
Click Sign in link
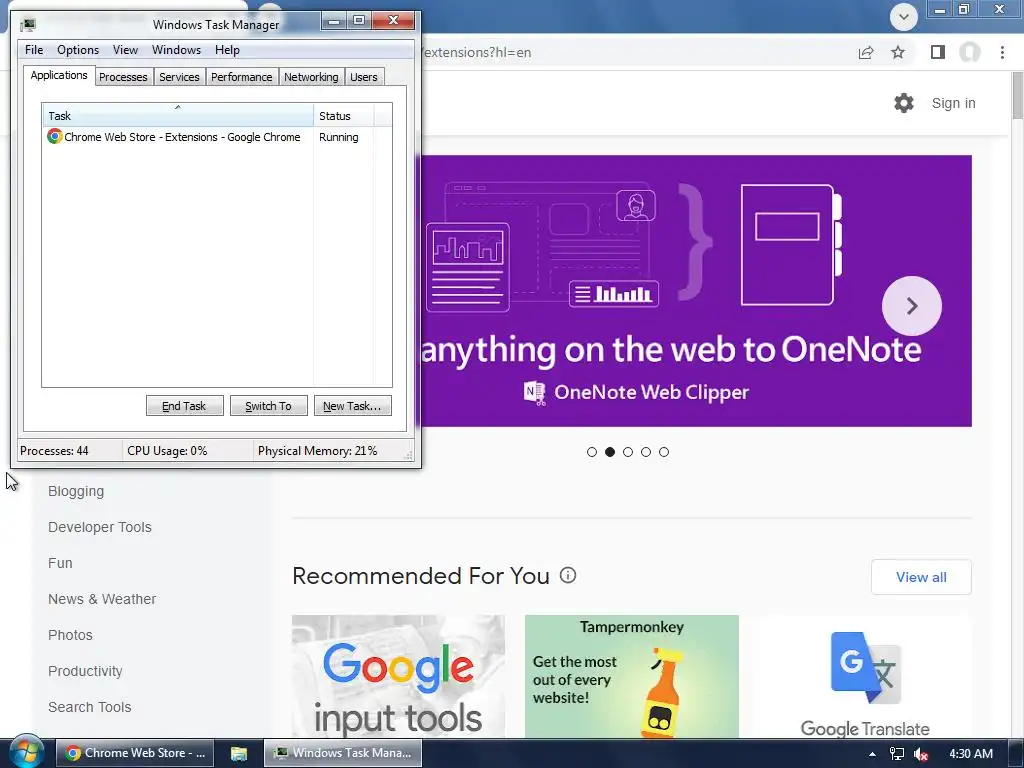coord(953,103)
